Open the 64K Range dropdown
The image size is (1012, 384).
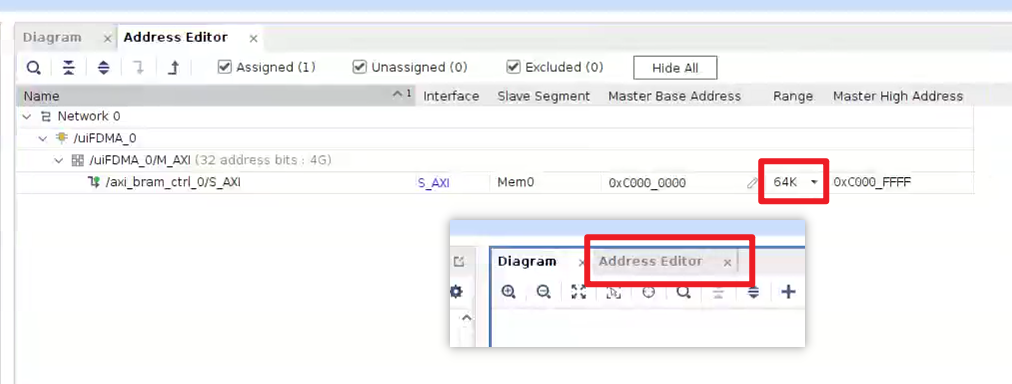tap(814, 183)
